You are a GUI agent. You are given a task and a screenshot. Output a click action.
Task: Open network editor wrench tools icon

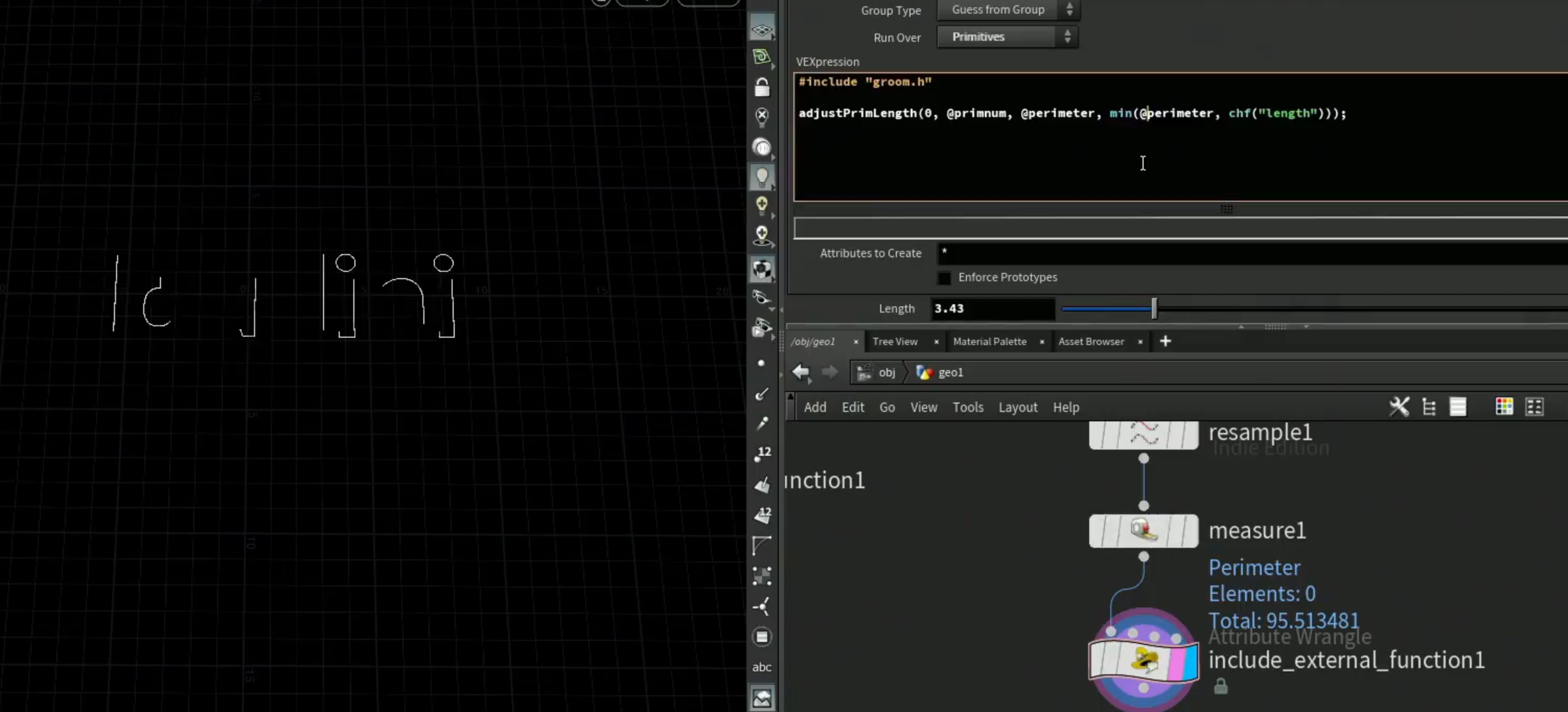coord(1399,407)
